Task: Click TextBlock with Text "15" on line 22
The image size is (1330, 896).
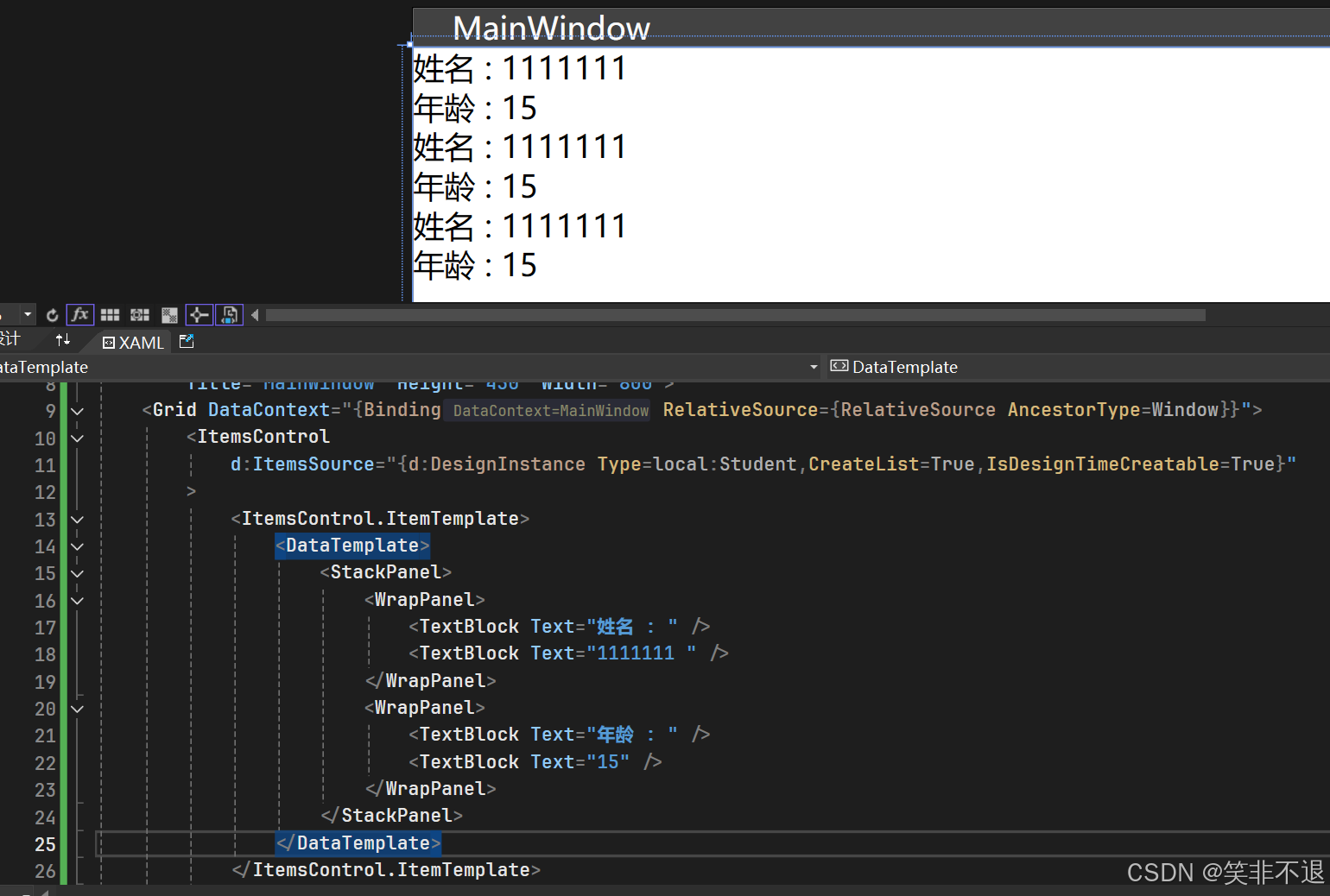Action: 535,762
